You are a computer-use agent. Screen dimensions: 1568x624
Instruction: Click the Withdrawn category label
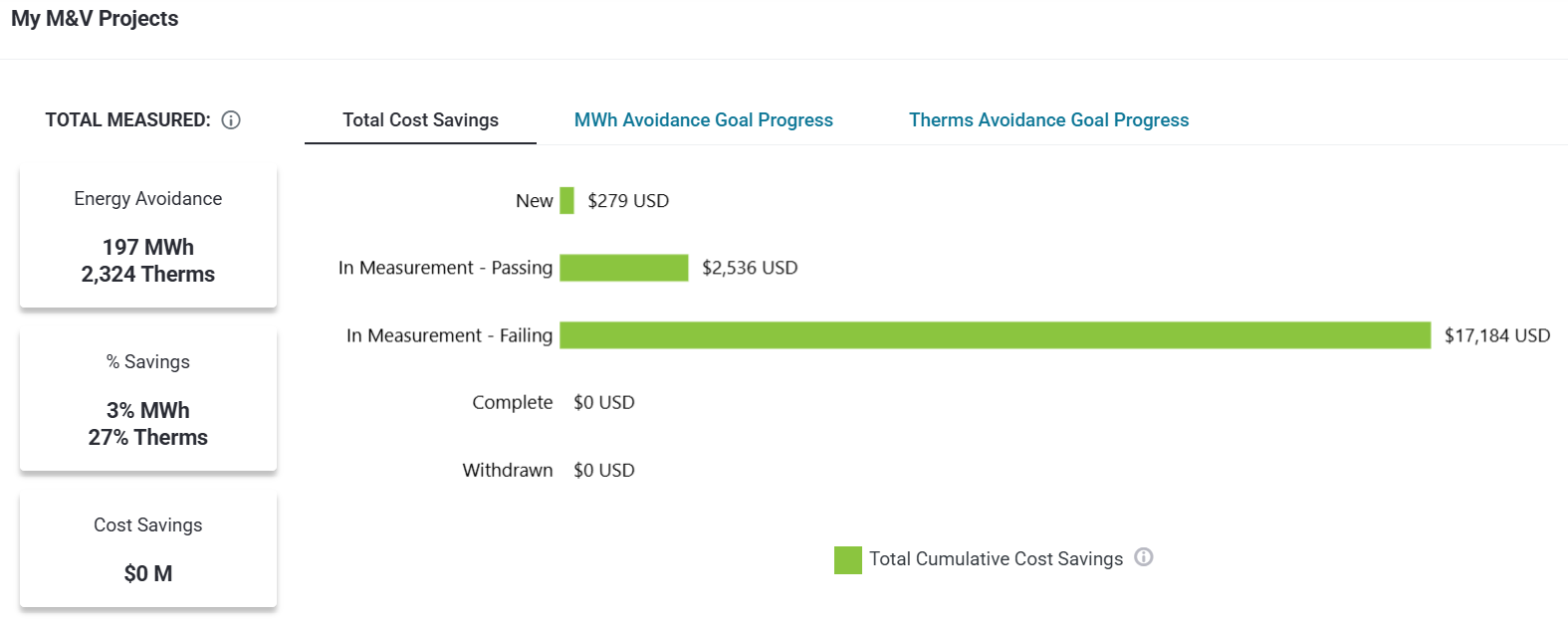tap(507, 470)
